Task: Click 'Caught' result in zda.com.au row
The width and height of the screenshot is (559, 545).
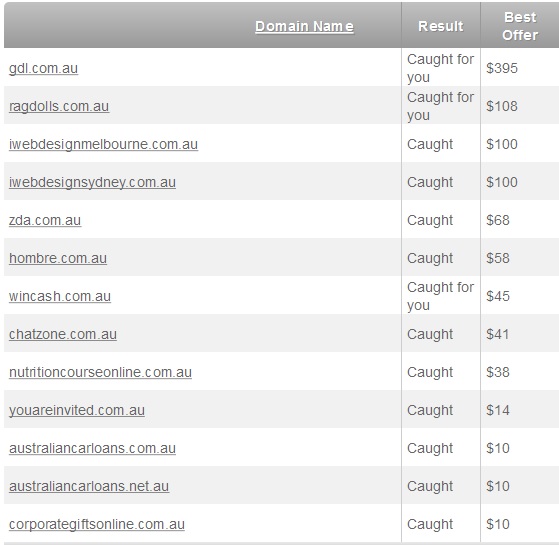Action: pos(430,220)
